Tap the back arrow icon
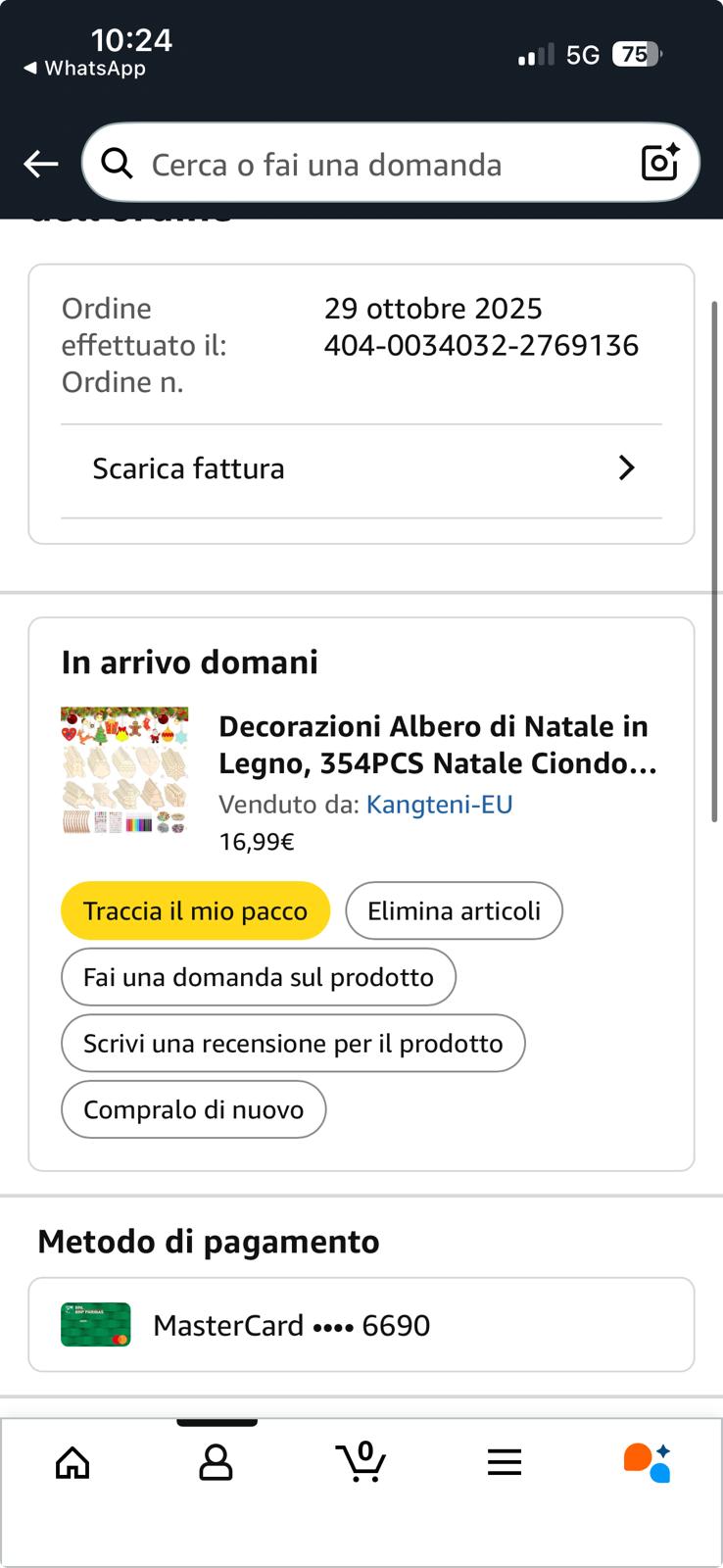The height and width of the screenshot is (1568, 723). 41,164
